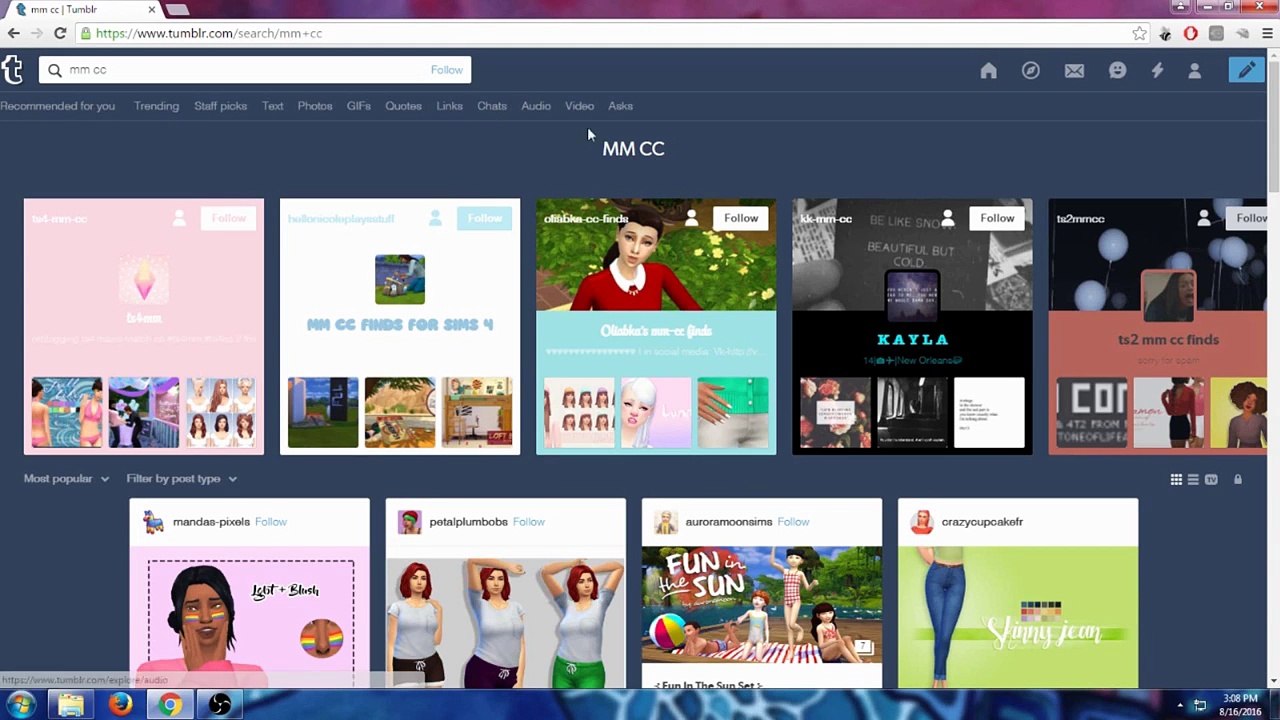The height and width of the screenshot is (720, 1280).
Task: Open the crazycupcakefr blog name
Action: coord(981,522)
